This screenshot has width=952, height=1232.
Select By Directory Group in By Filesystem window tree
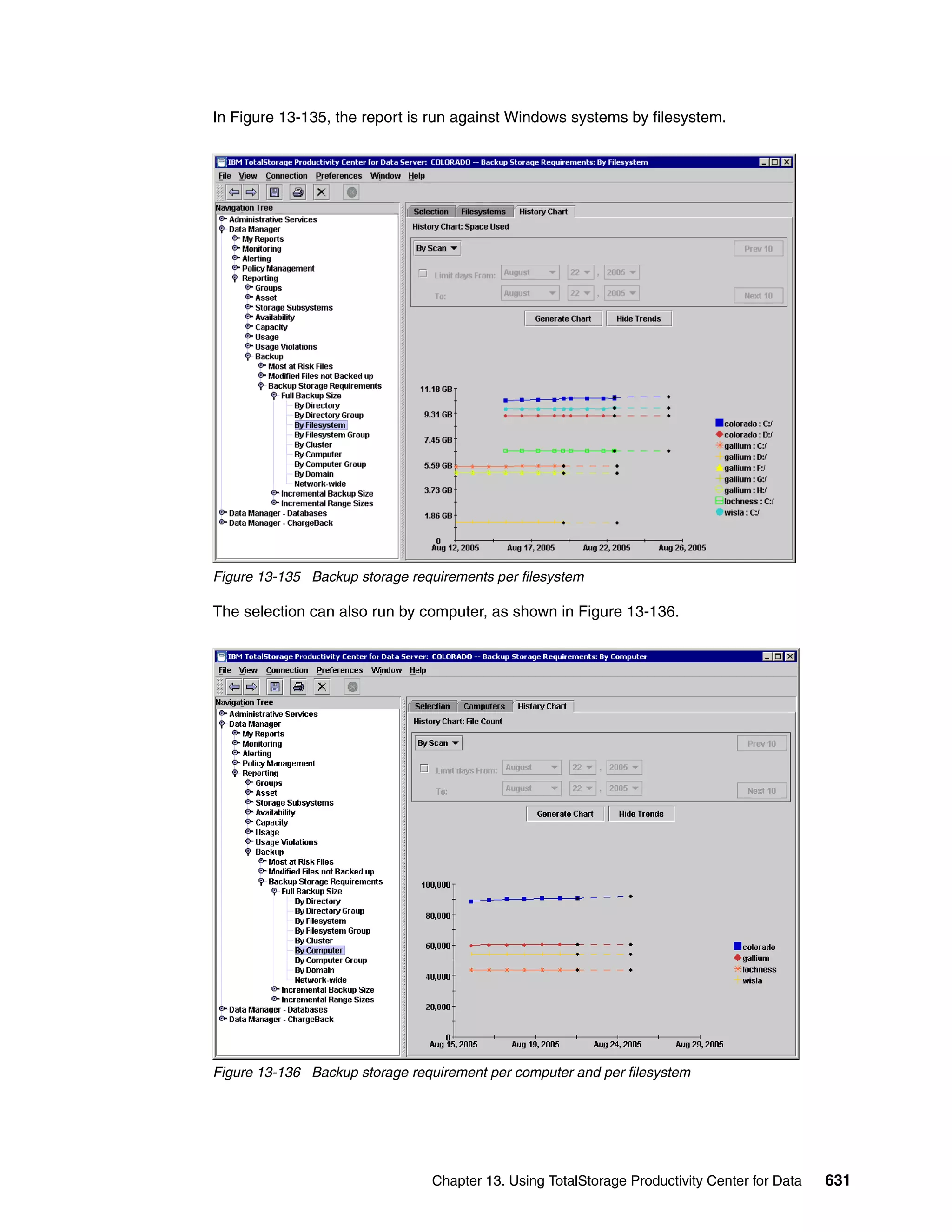point(329,415)
